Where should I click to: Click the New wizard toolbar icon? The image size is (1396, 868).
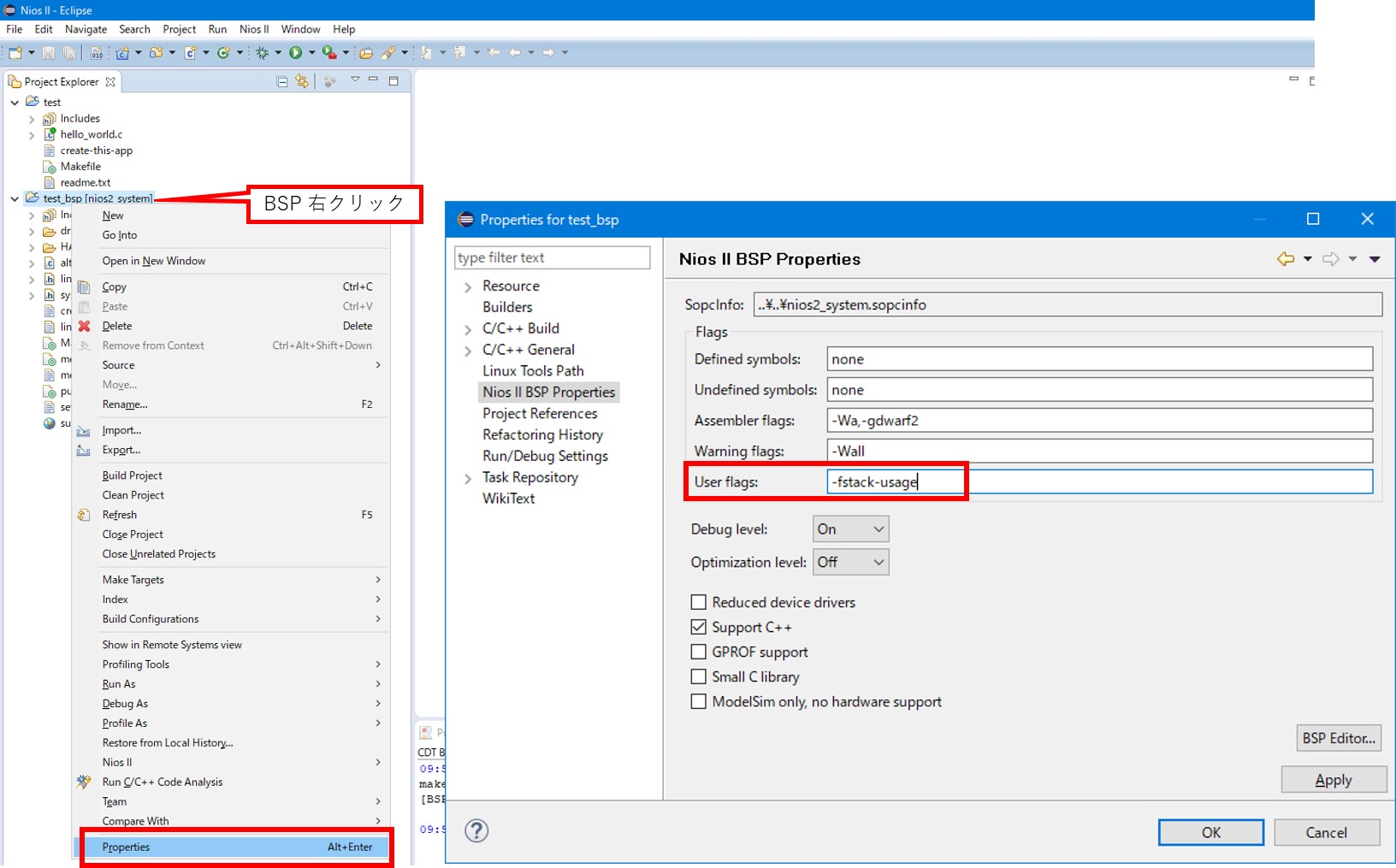[15, 53]
